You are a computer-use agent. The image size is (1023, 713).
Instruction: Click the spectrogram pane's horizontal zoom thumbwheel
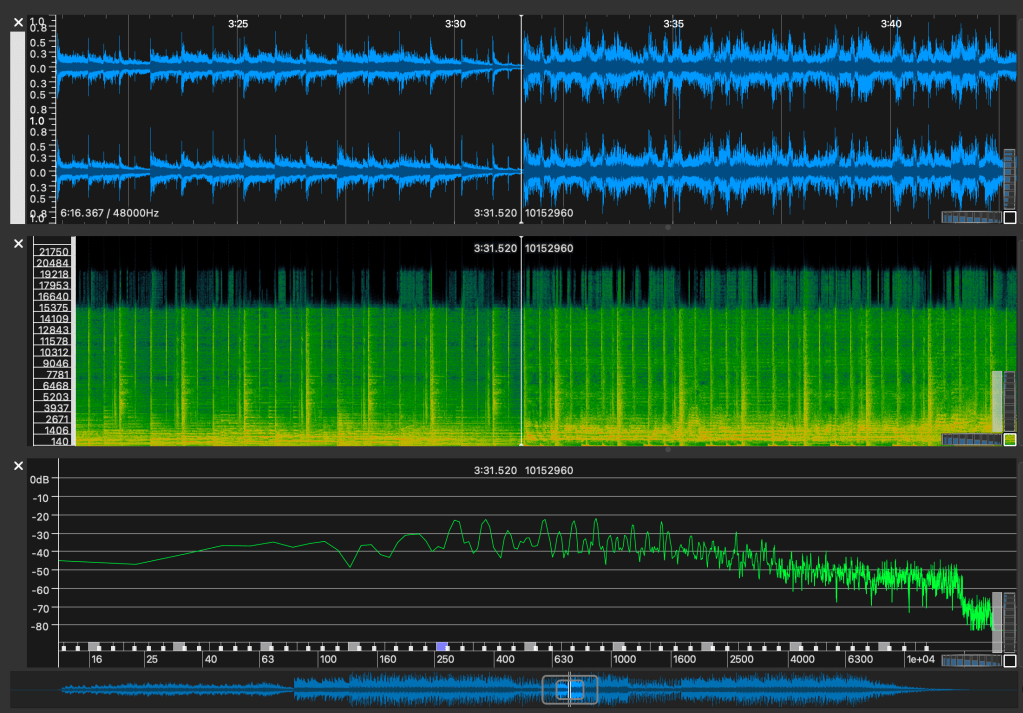point(970,439)
